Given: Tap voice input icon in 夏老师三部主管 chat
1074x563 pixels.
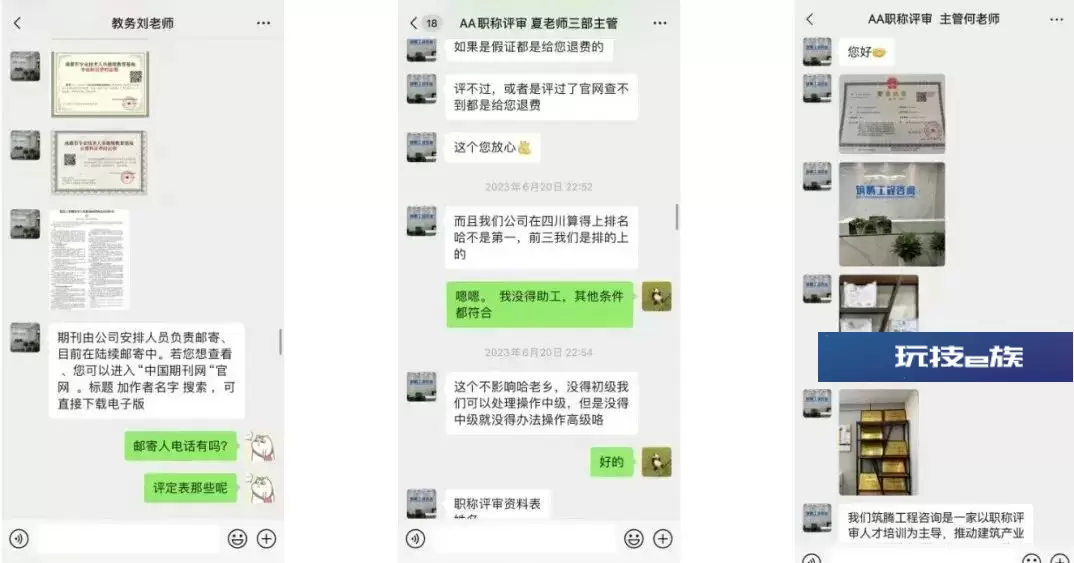Looking at the screenshot, I should pyautogui.click(x=415, y=539).
